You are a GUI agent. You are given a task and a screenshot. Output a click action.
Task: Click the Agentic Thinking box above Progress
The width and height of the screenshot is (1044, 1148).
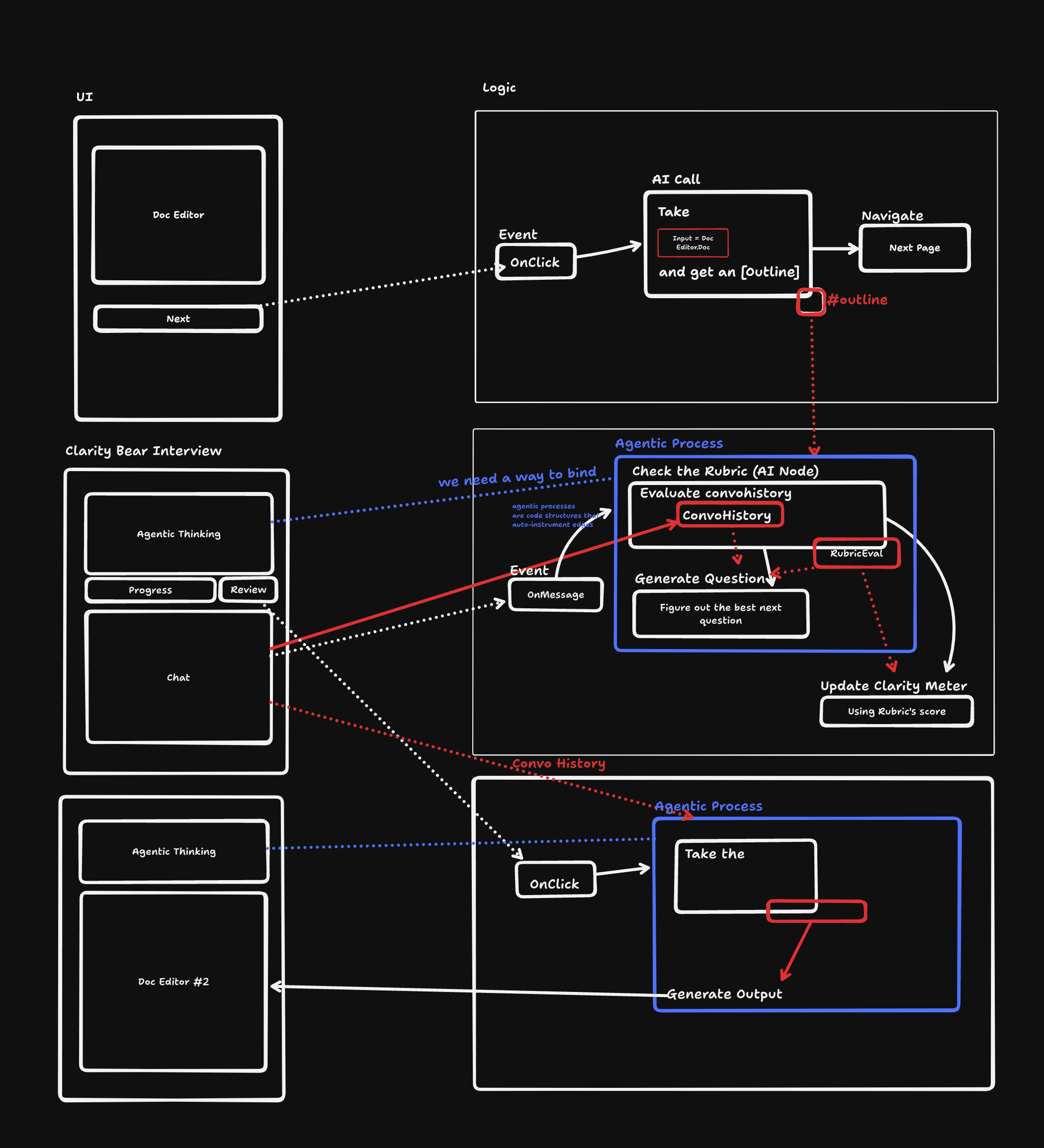(179, 534)
